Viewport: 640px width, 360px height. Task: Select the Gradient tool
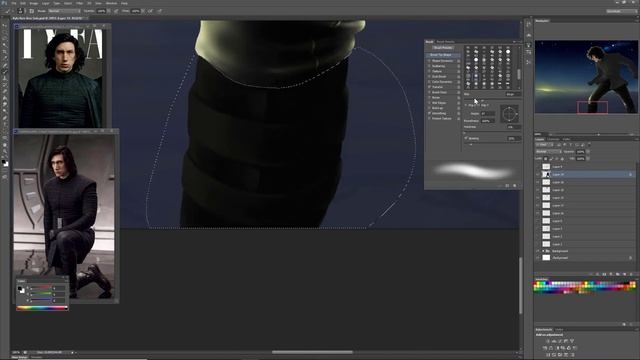coord(5,98)
